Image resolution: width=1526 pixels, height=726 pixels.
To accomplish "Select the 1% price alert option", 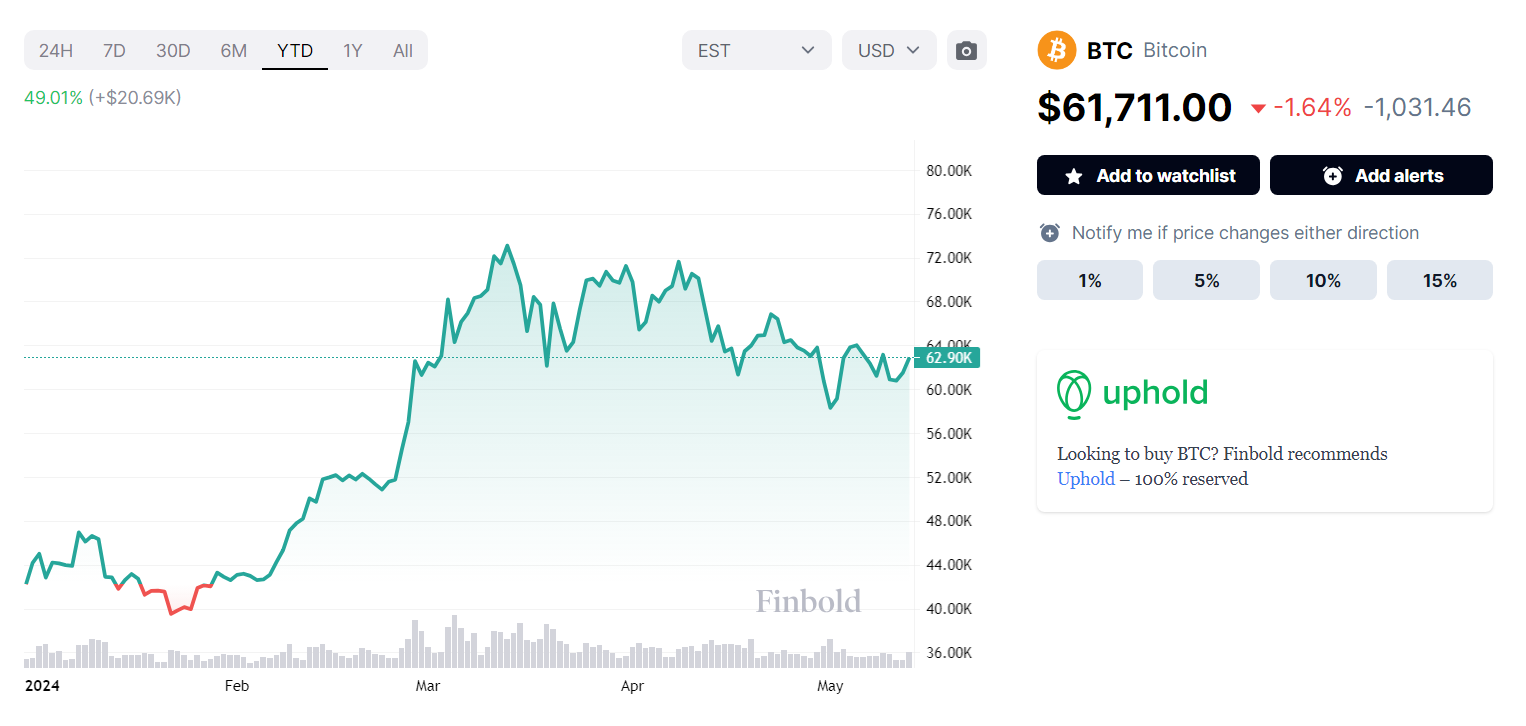I will (1089, 281).
